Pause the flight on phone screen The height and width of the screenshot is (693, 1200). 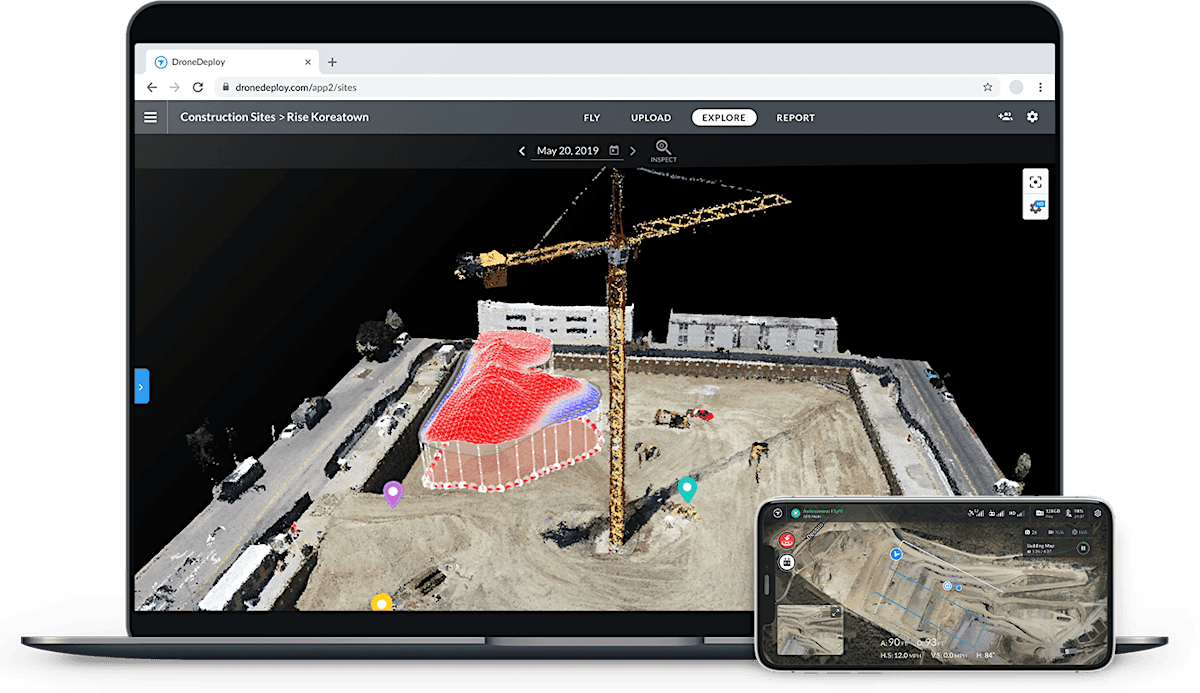pyautogui.click(x=1082, y=548)
